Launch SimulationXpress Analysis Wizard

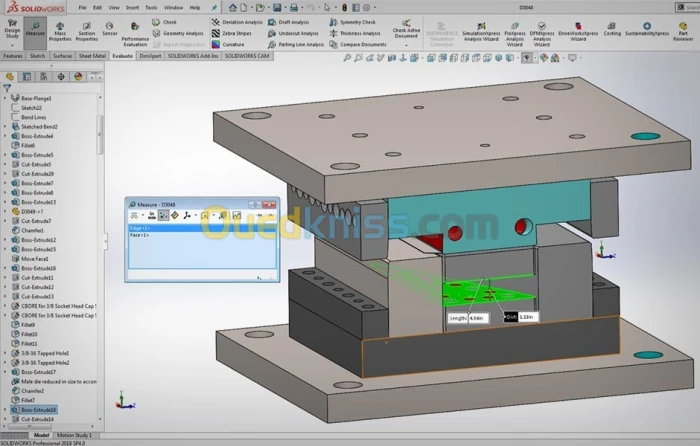(x=480, y=32)
